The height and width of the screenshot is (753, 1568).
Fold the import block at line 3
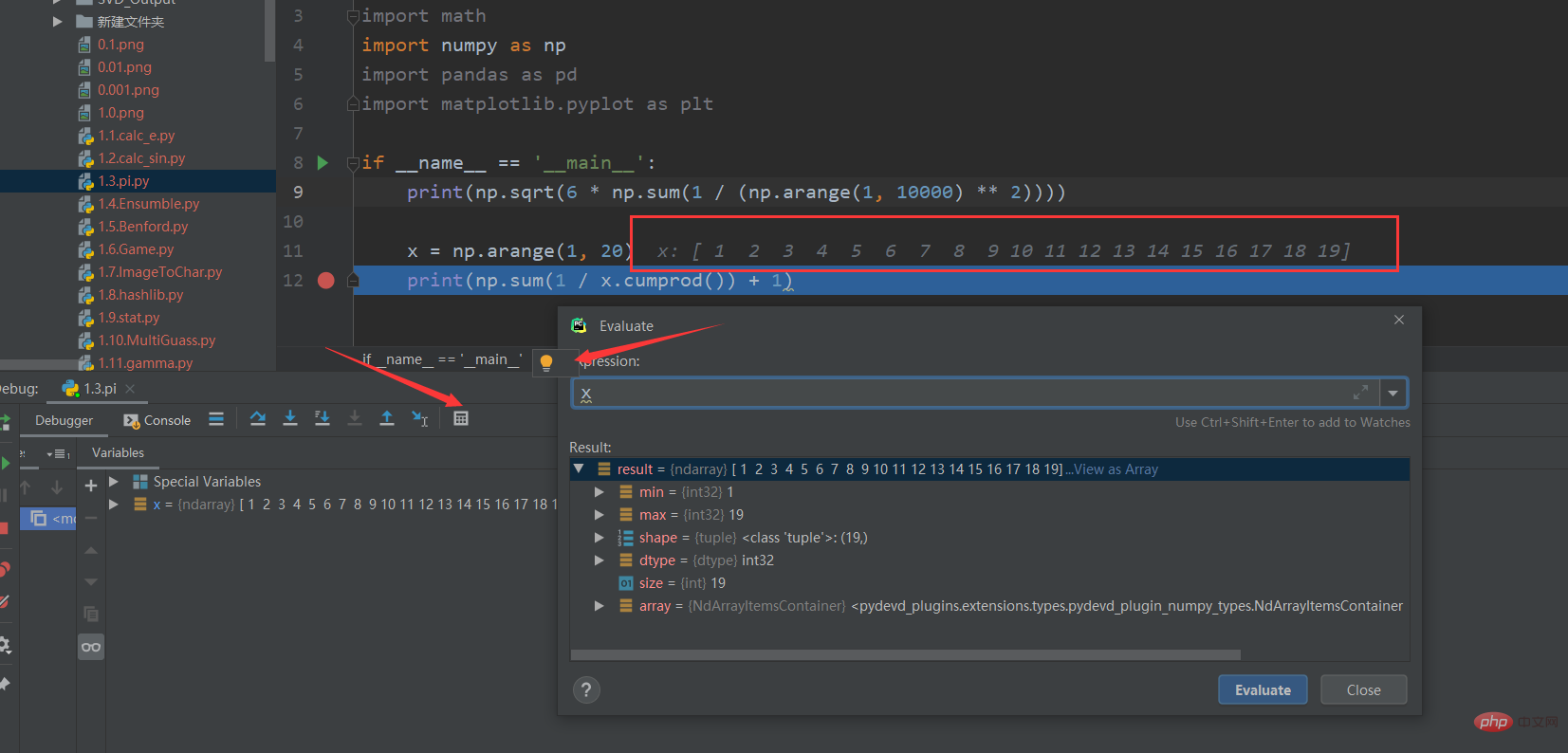(354, 16)
